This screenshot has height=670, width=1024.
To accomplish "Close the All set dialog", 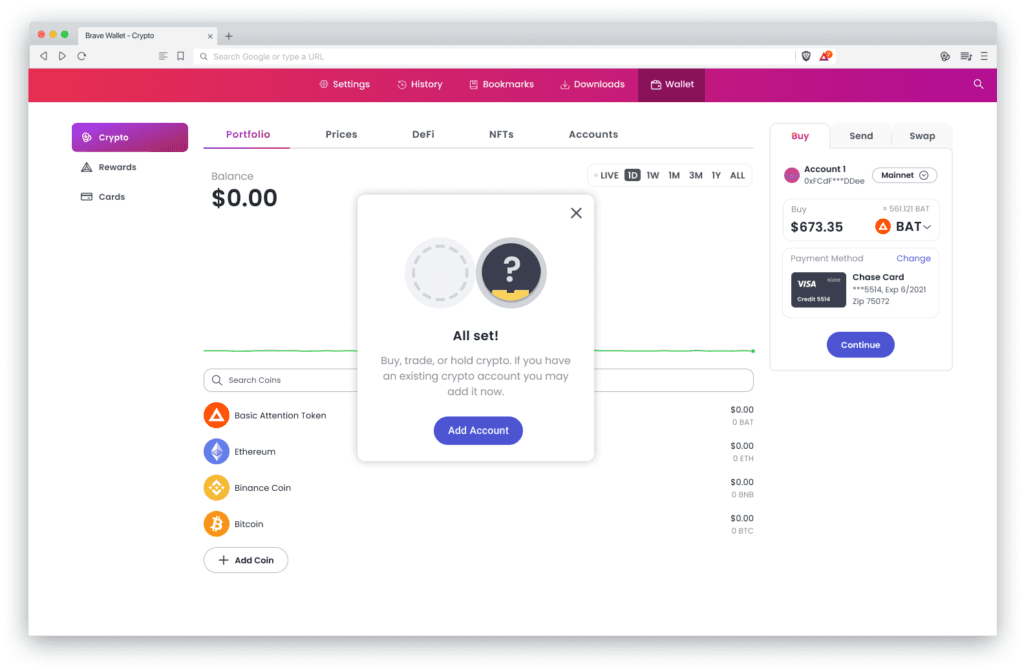I will [576, 213].
